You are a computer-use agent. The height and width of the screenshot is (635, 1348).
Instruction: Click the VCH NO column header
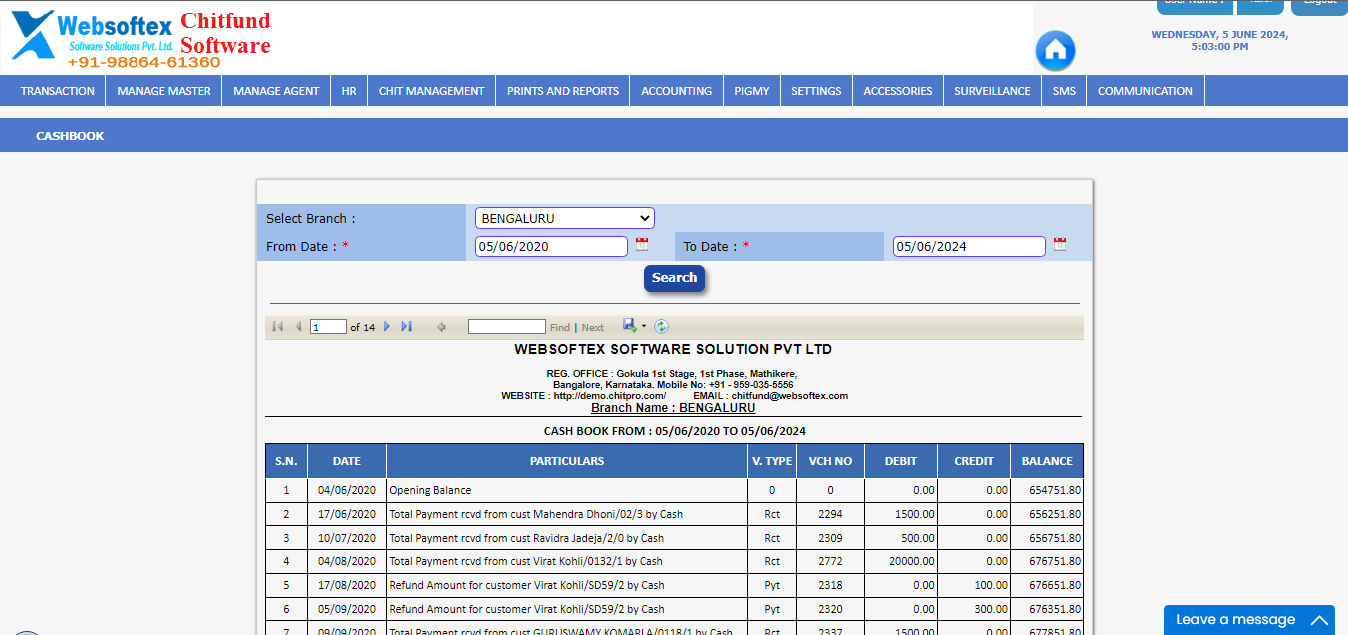click(x=830, y=461)
